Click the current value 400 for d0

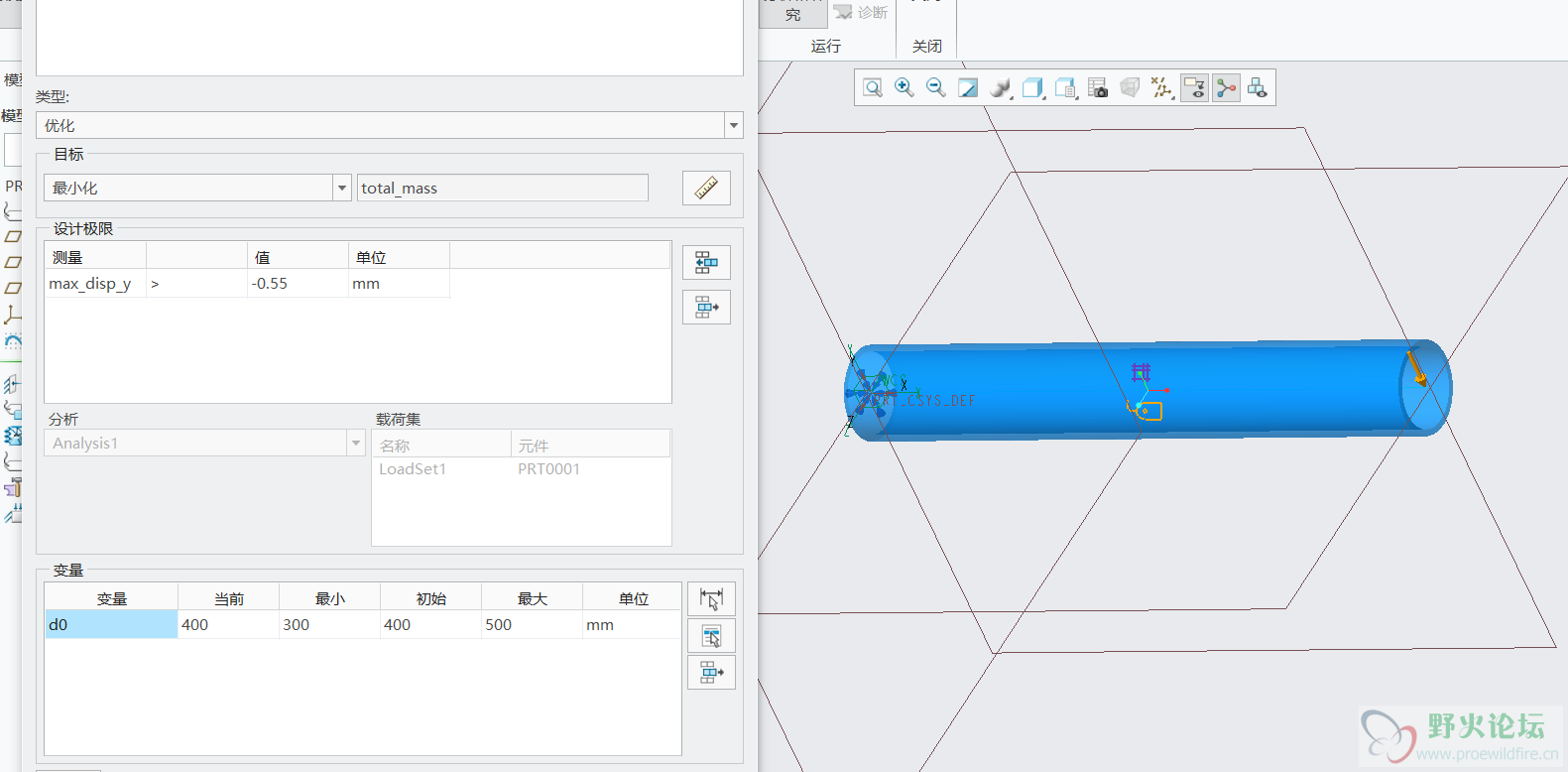click(228, 625)
